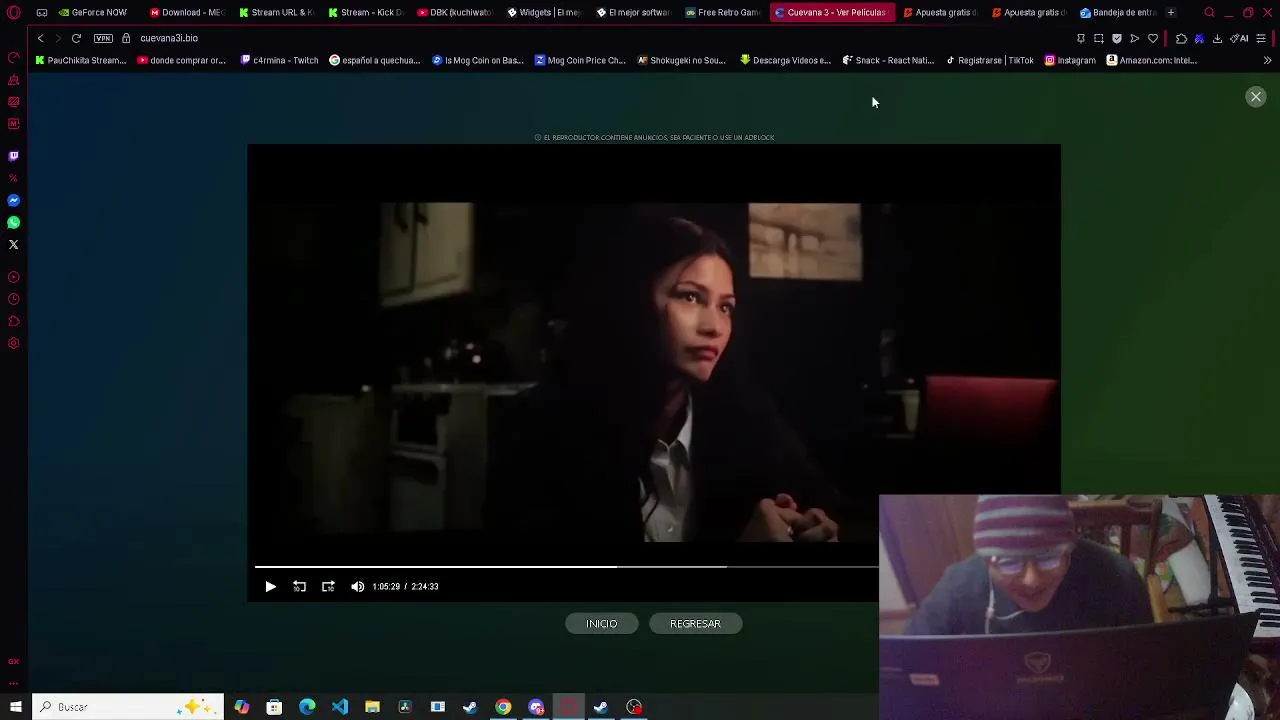1280x720 pixels.
Task: Open the PauChikita Stream bookmark
Action: [x=81, y=60]
